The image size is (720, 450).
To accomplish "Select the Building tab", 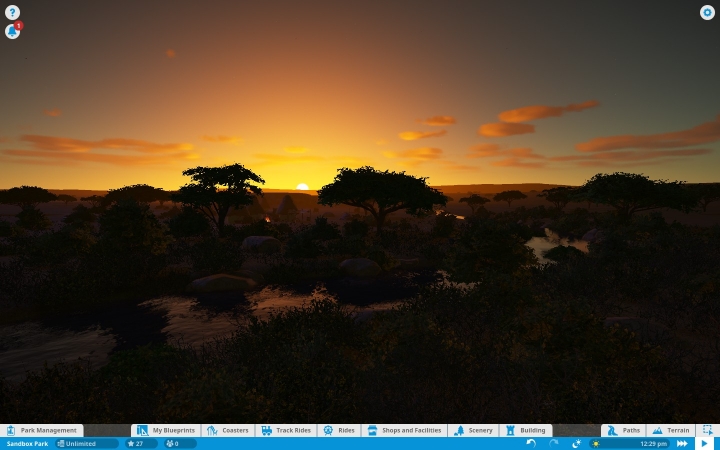I will pos(526,430).
